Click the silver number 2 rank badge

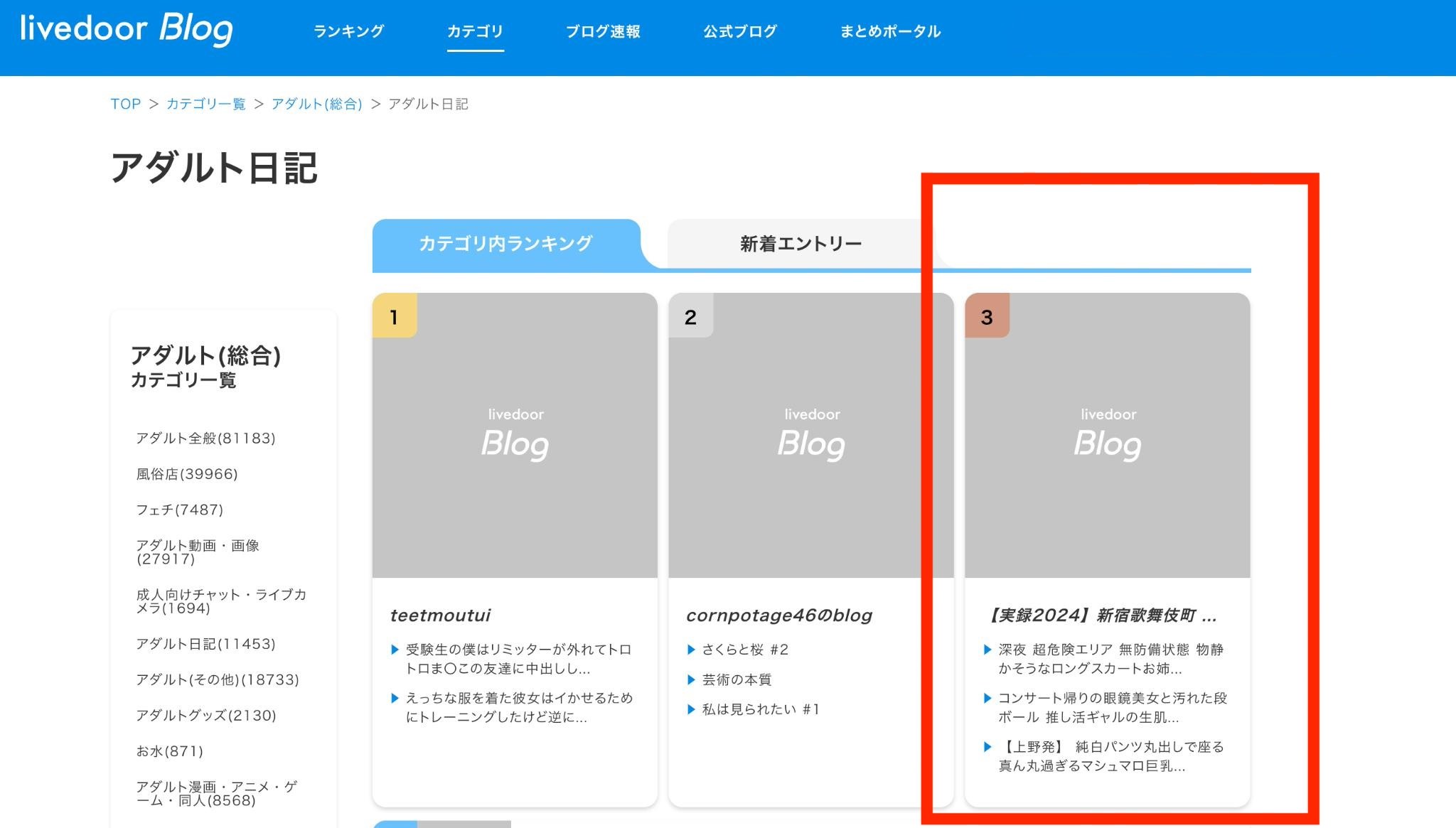click(x=691, y=316)
